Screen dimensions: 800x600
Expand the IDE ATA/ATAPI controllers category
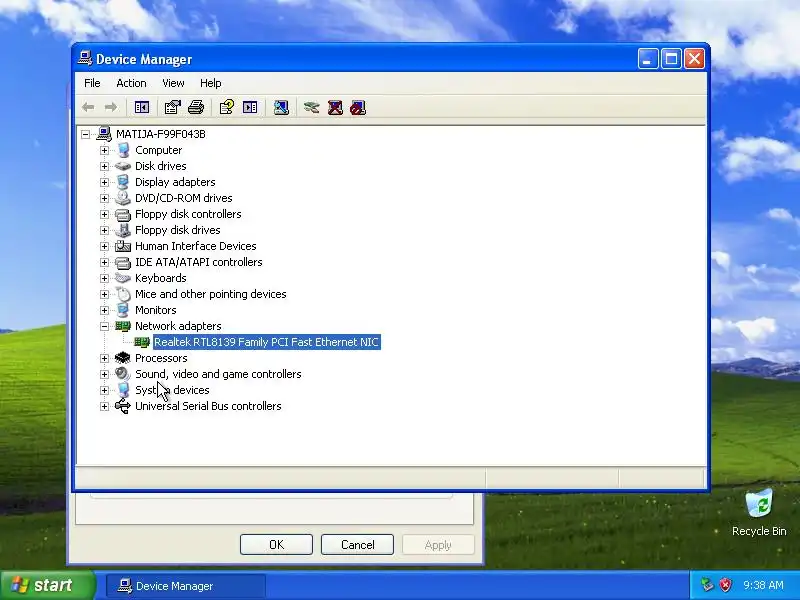(x=104, y=262)
